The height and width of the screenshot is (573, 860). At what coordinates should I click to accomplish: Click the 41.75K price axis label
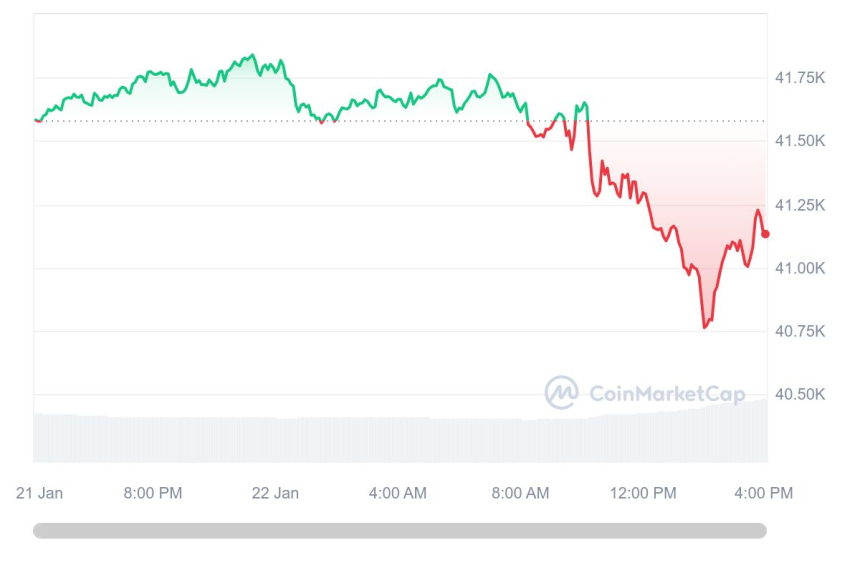click(800, 78)
